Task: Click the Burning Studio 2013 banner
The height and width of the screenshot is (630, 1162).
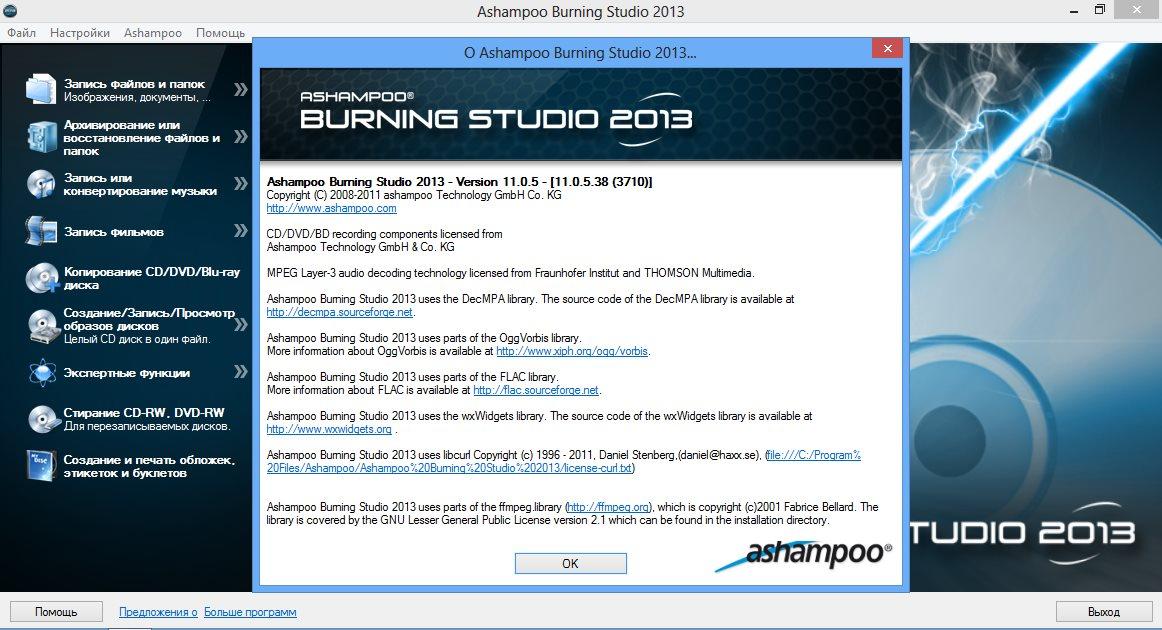Action: (x=580, y=114)
